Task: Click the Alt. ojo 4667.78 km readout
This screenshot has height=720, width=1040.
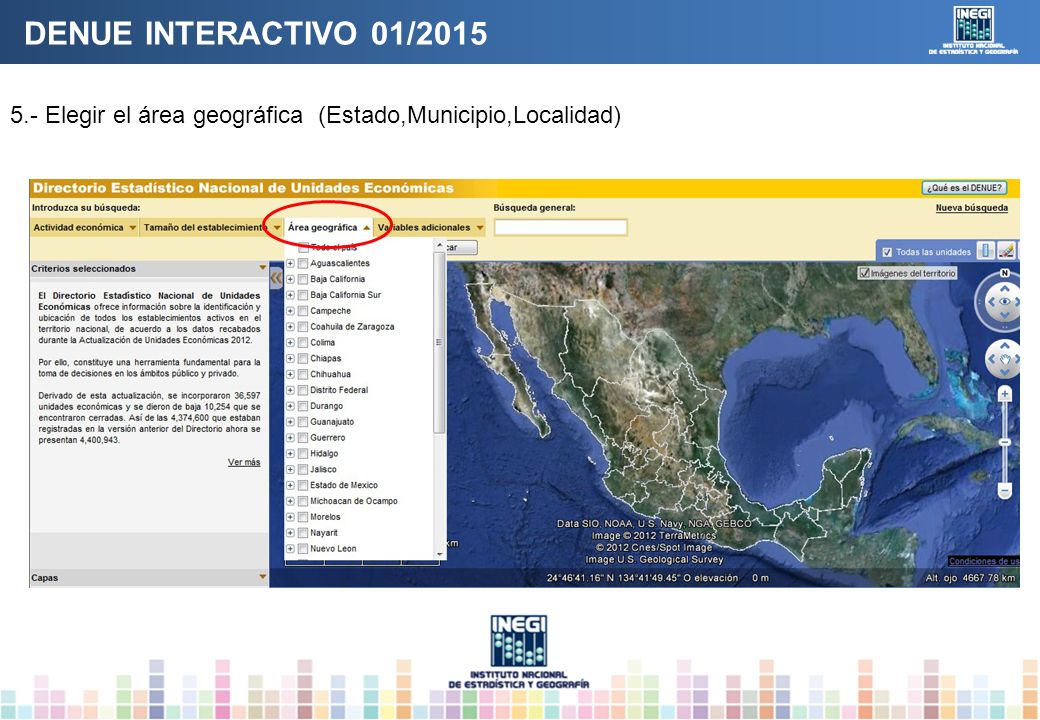Action: (x=970, y=578)
